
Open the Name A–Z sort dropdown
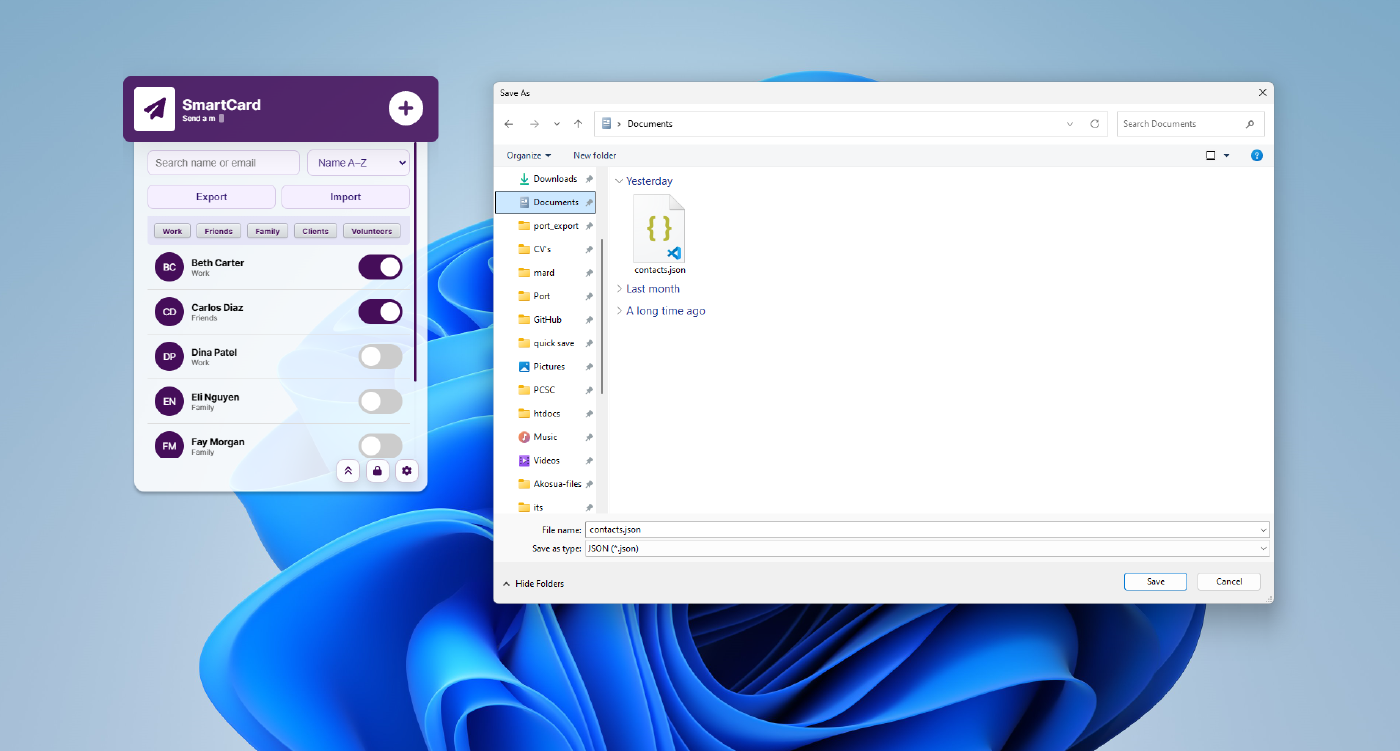pos(358,163)
